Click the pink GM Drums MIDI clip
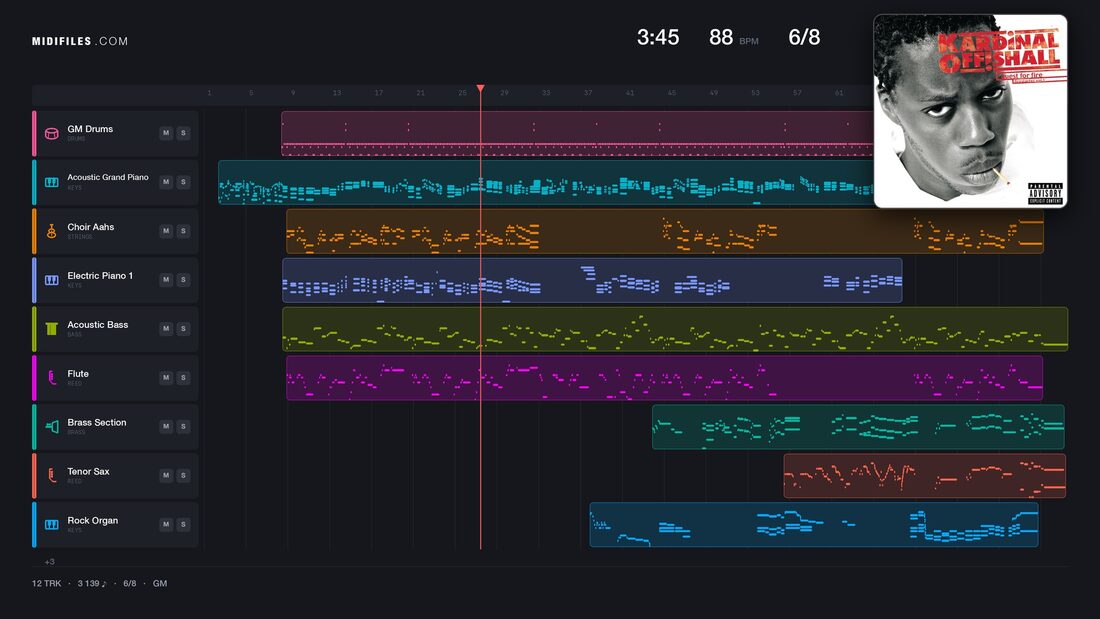 point(577,133)
